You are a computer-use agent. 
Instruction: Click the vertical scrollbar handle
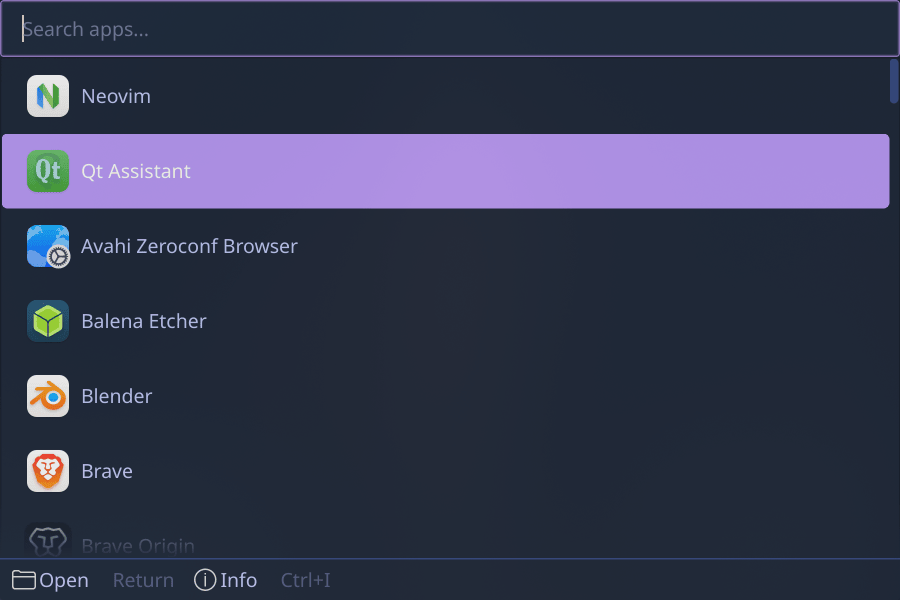click(x=894, y=81)
